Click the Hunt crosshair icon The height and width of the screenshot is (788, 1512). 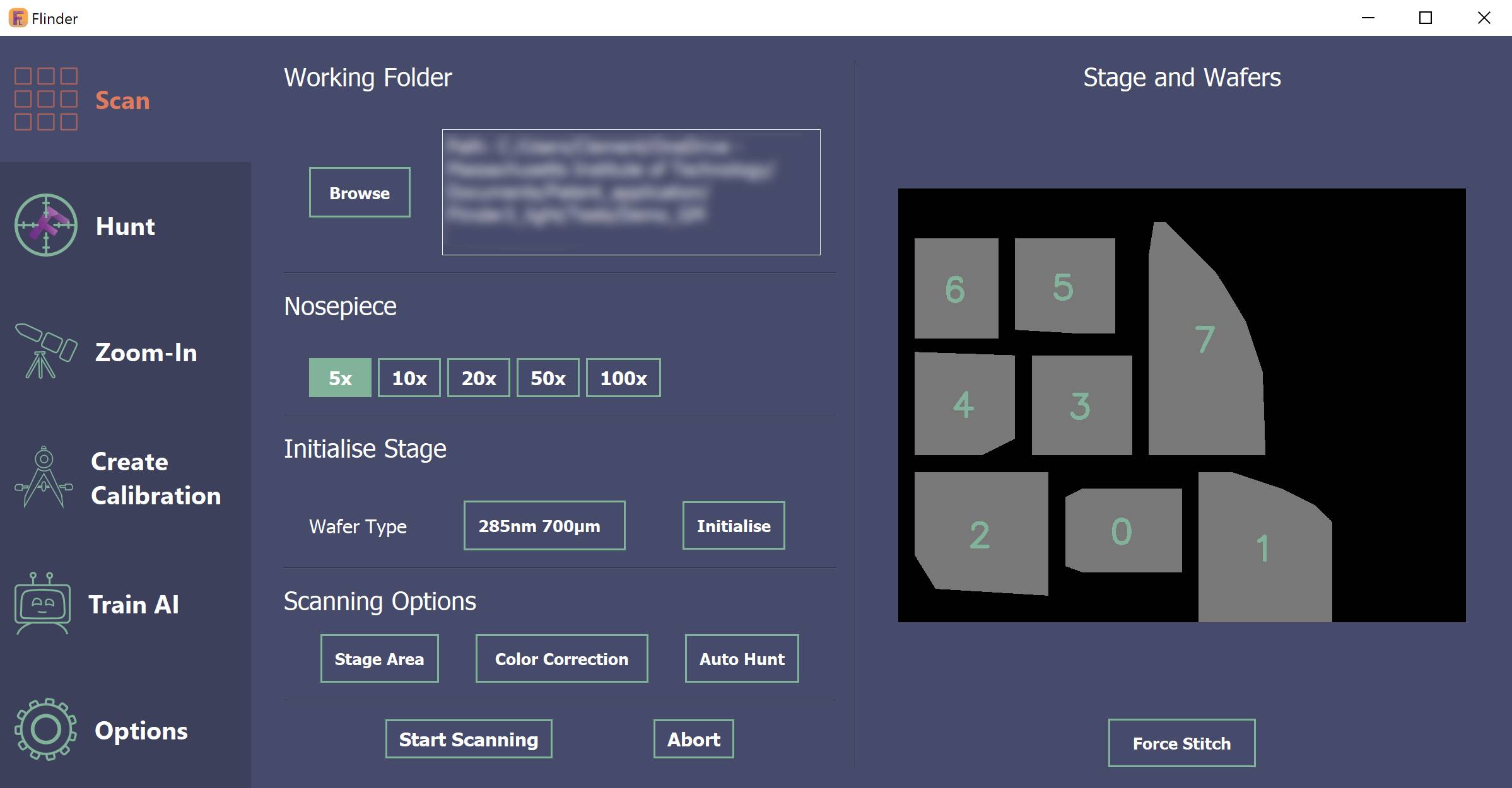(46, 225)
